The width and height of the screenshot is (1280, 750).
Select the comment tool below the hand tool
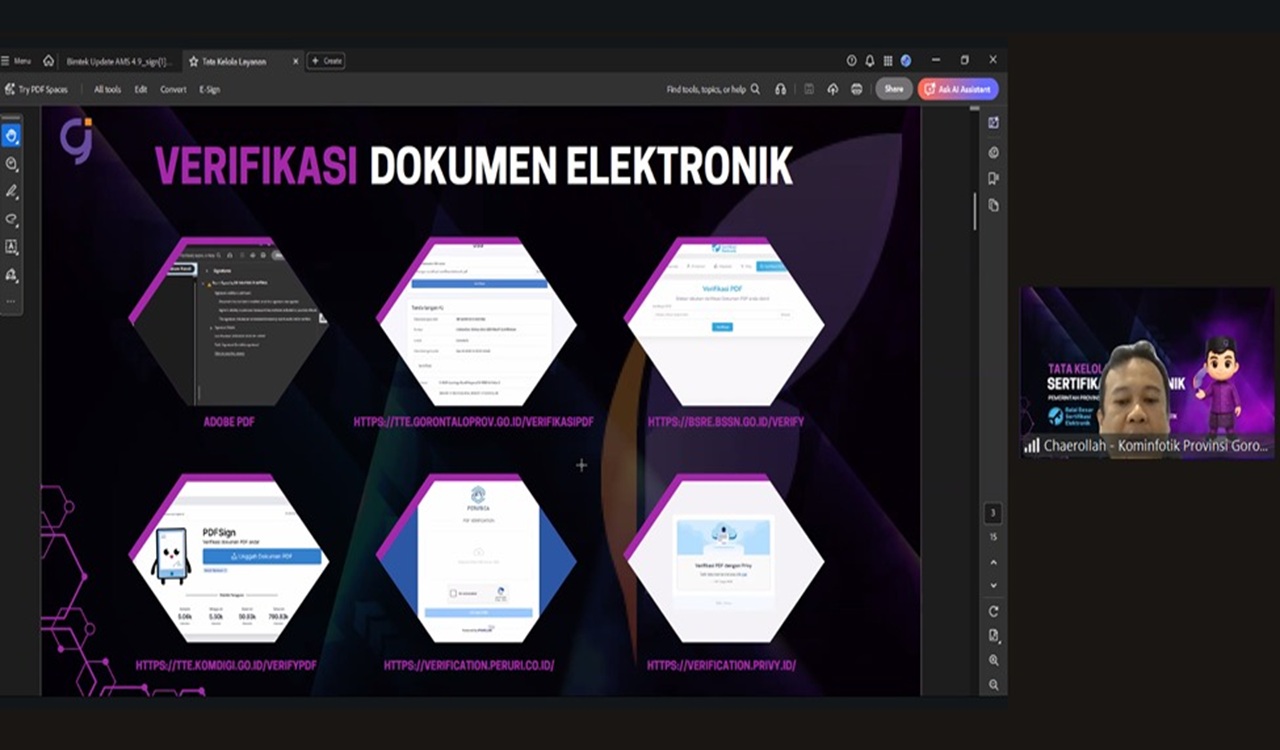12,163
